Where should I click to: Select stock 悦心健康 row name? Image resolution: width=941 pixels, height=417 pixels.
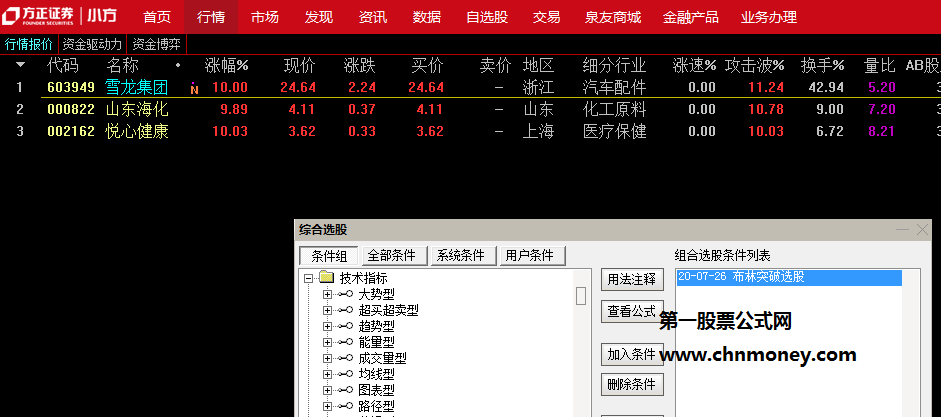(x=136, y=131)
